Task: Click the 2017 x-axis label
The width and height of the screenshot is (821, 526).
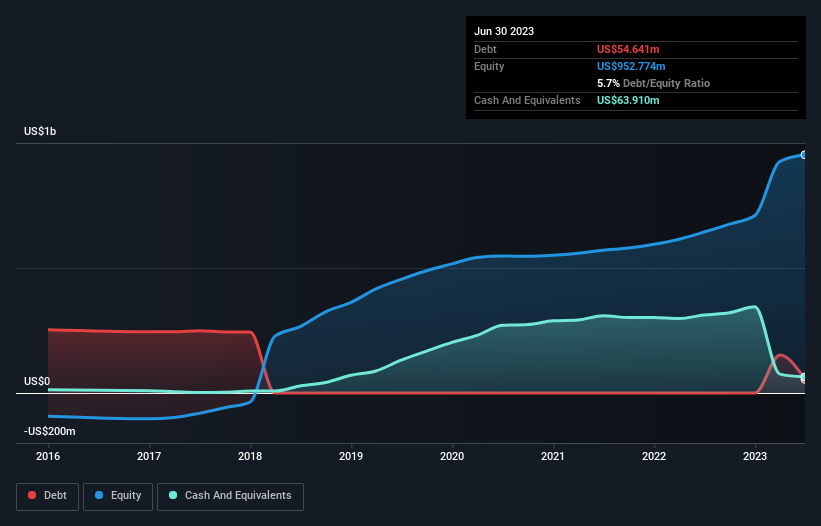Action: coord(149,456)
